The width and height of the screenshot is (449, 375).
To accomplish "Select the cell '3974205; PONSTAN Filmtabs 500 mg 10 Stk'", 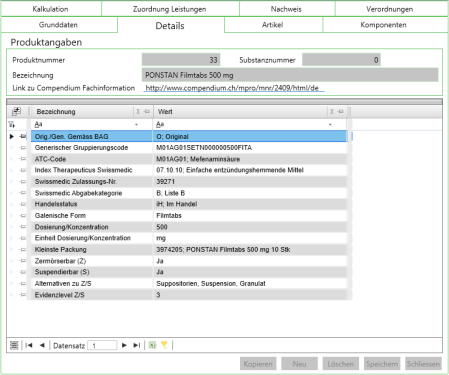I will [250, 250].
